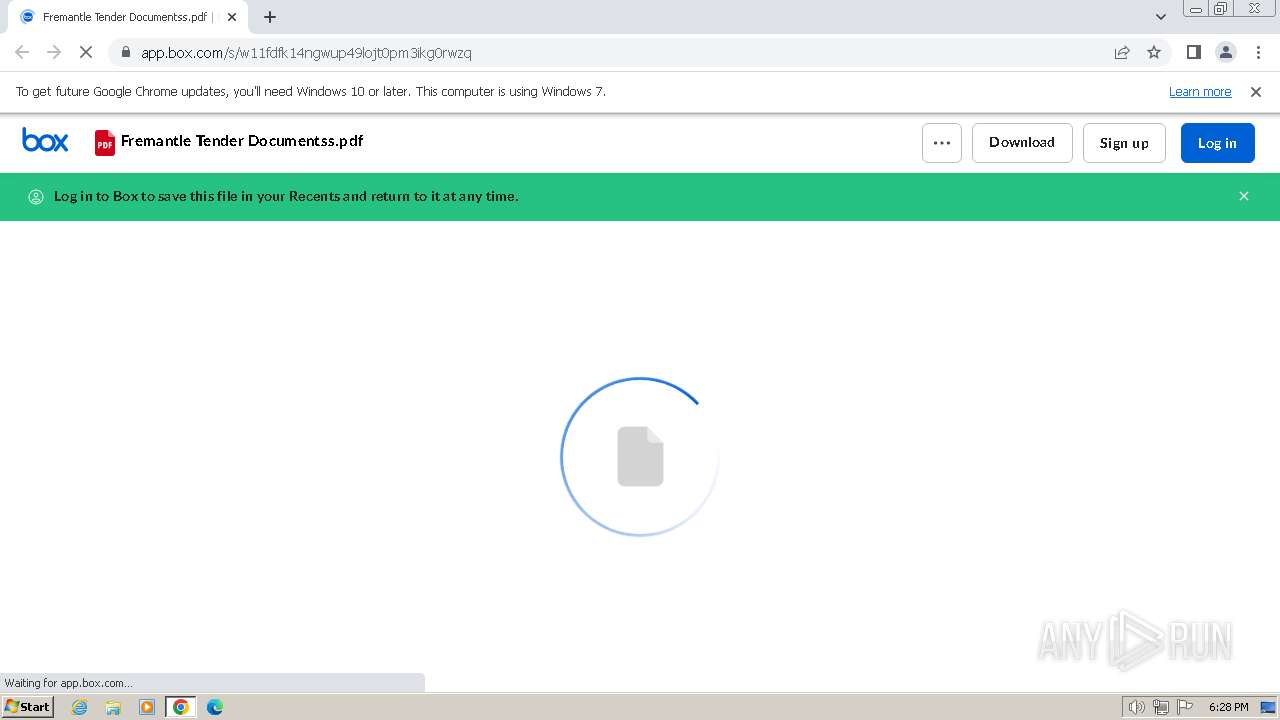This screenshot has width=1280, height=720.
Task: Open the Chrome side panel
Action: tap(1194, 52)
